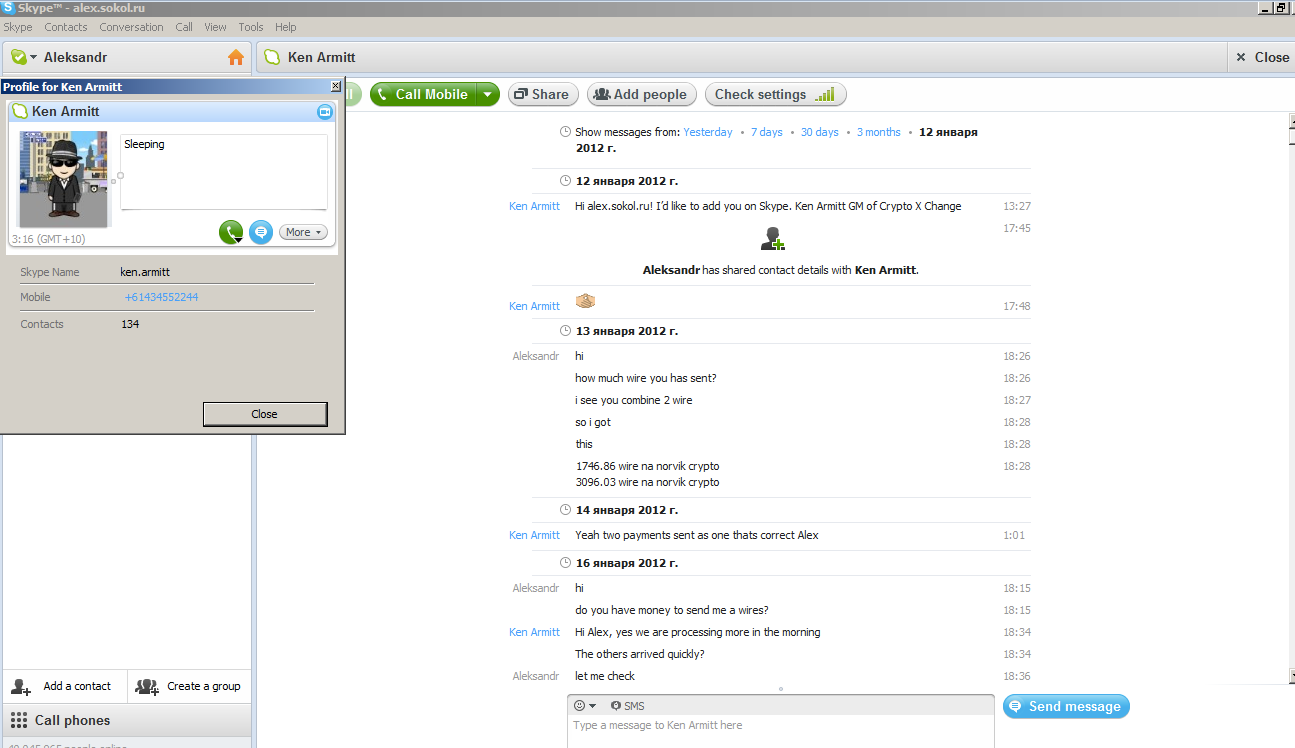Click the message 'i see you combine 2 wire'
The height and width of the screenshot is (748, 1295).
coord(634,400)
